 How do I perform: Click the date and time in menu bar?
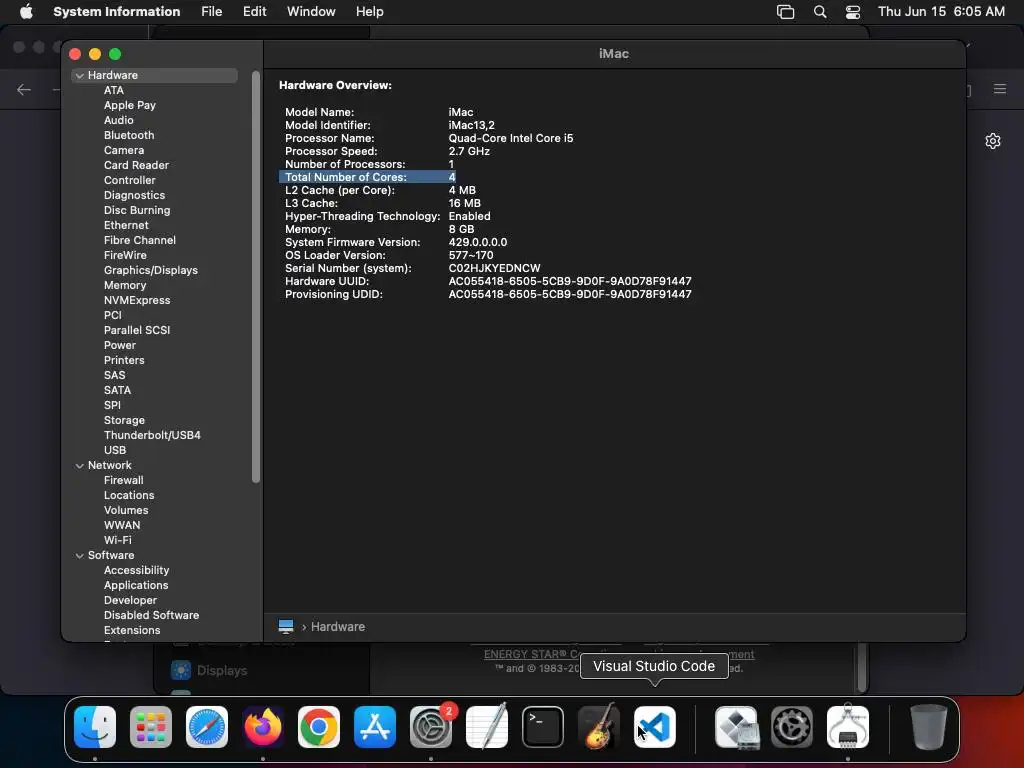pyautogui.click(x=941, y=12)
